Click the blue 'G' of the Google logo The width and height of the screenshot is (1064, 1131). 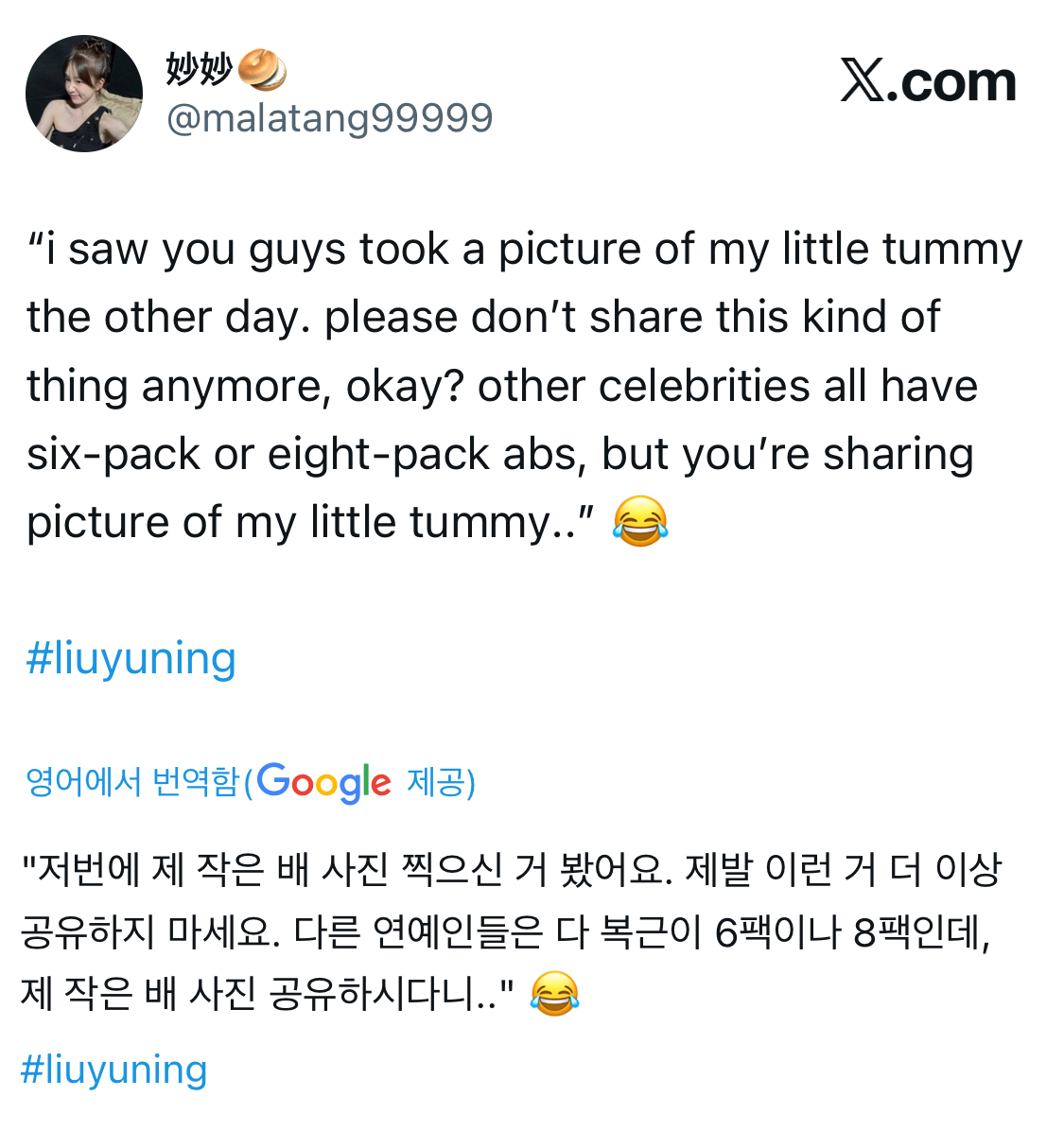(x=272, y=780)
